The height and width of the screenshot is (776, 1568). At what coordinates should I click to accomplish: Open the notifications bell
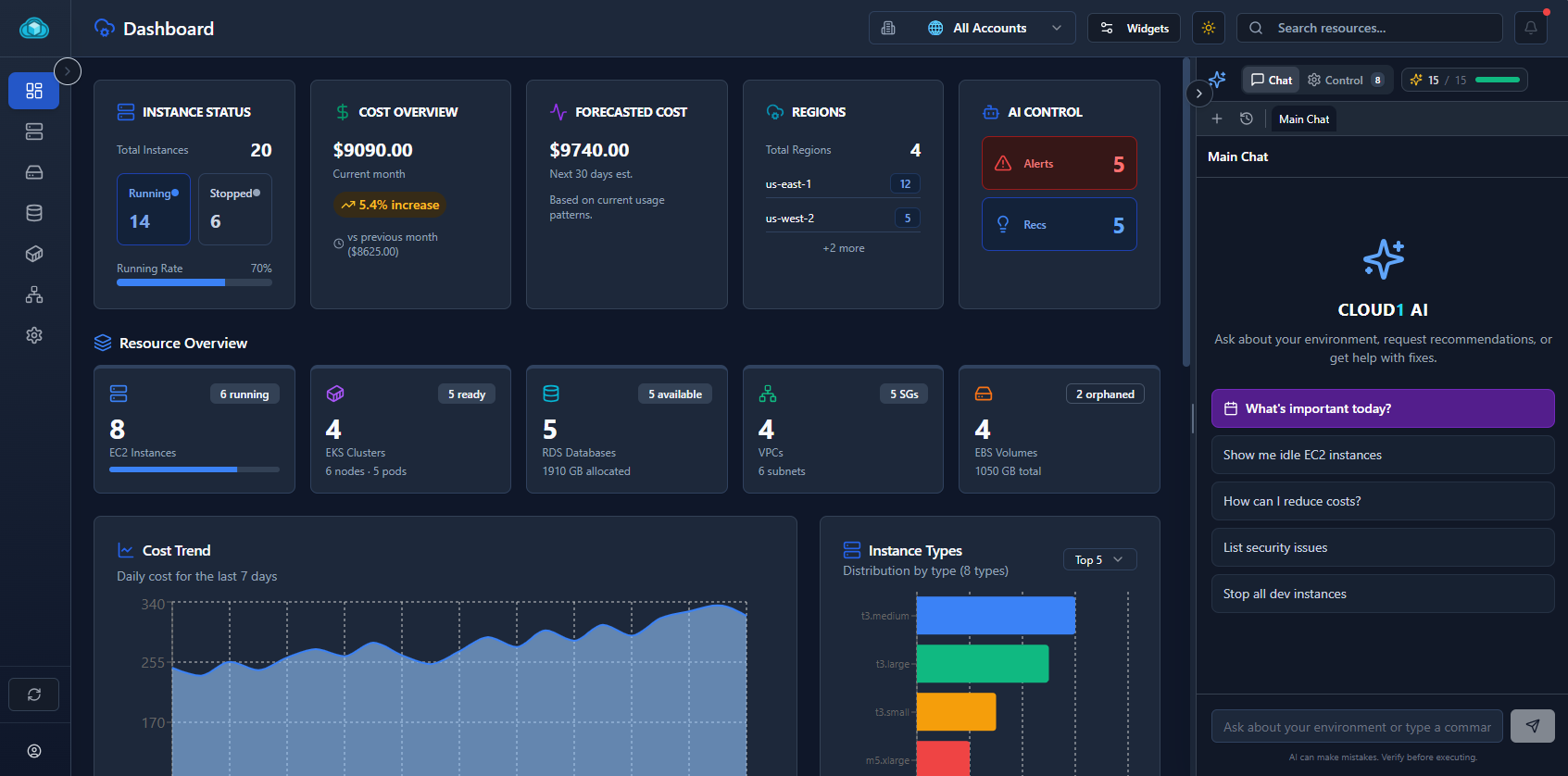pyautogui.click(x=1531, y=28)
